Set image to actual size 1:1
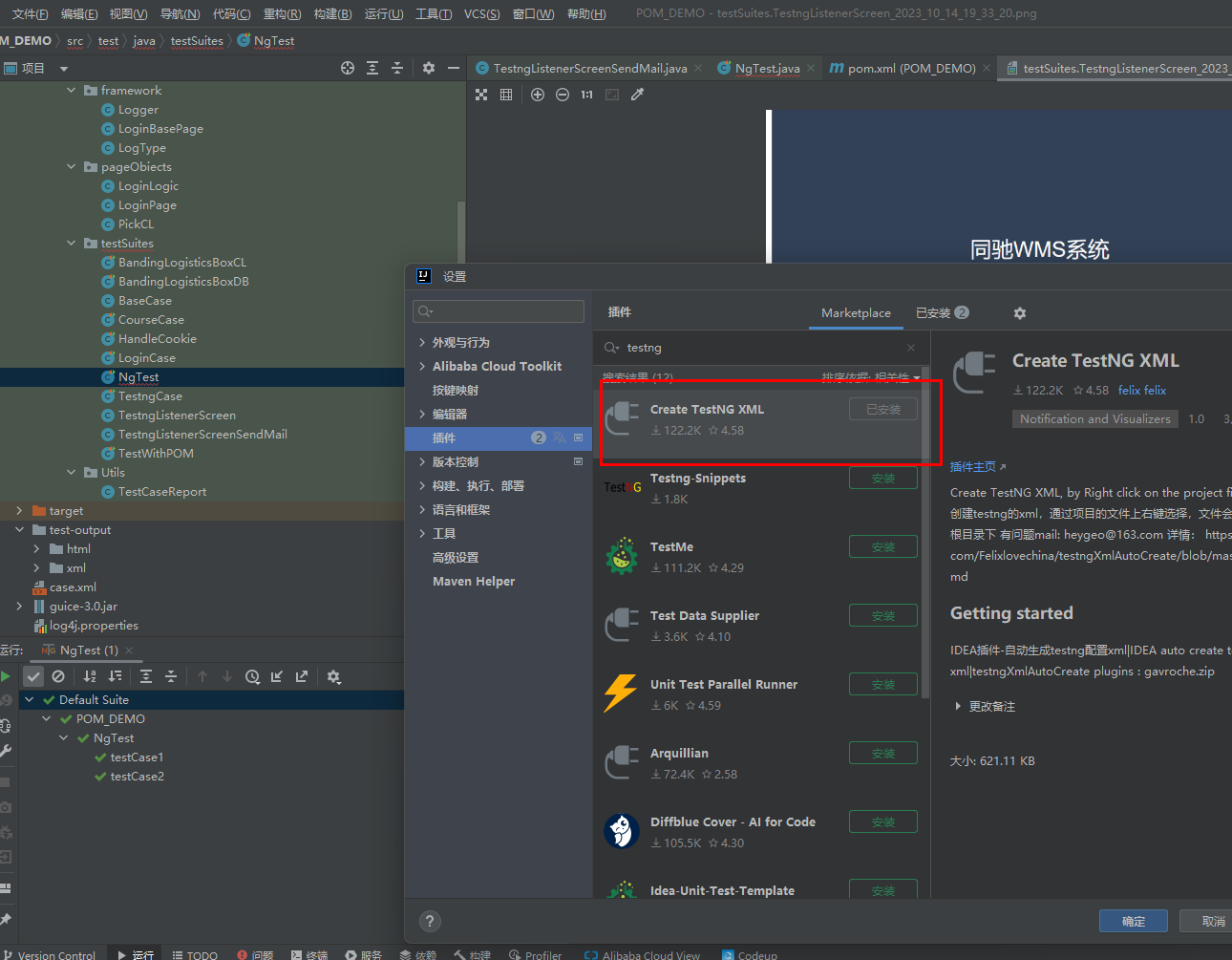 [x=586, y=95]
